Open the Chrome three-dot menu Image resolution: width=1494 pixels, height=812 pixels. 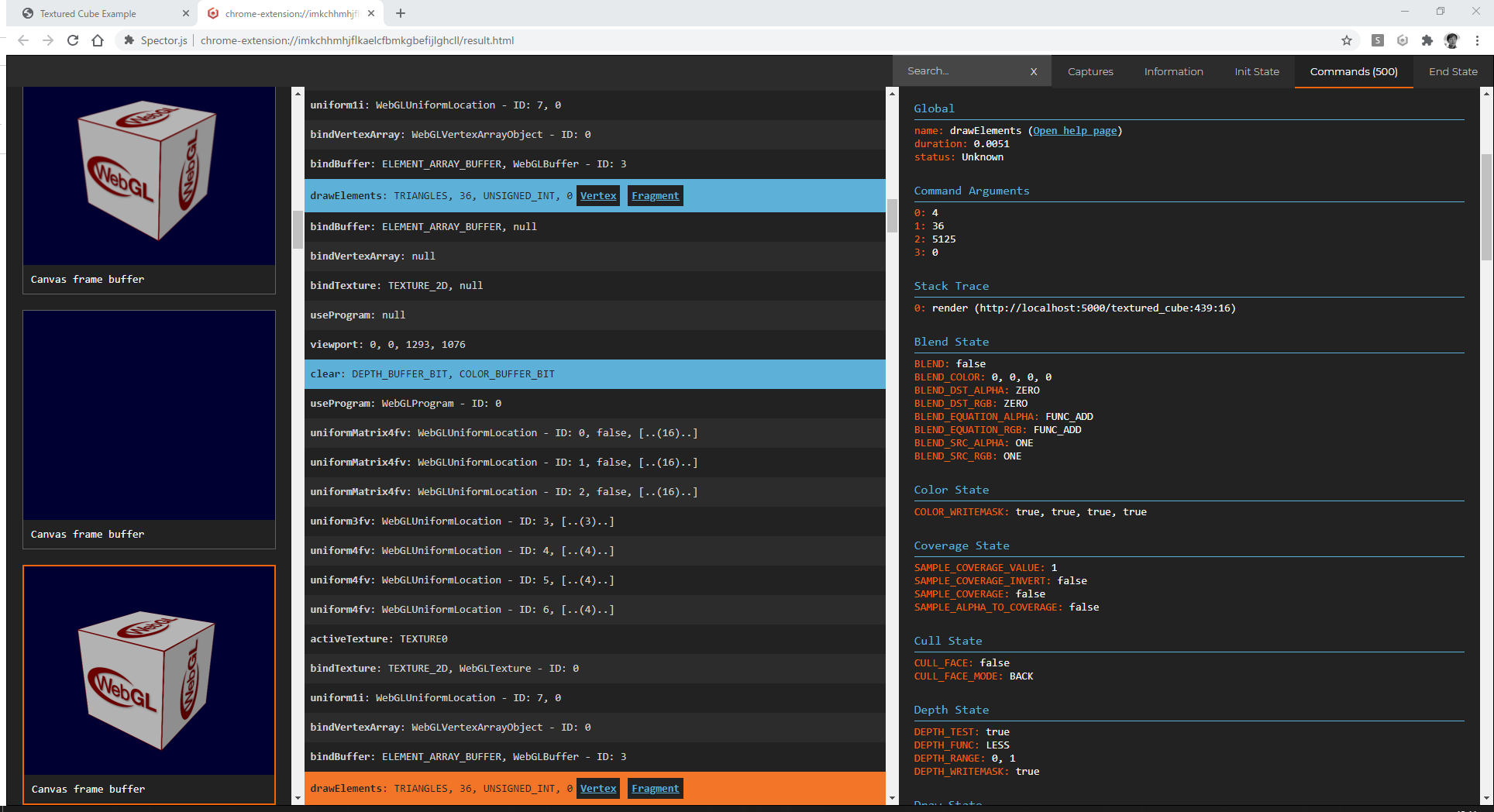coord(1477,40)
